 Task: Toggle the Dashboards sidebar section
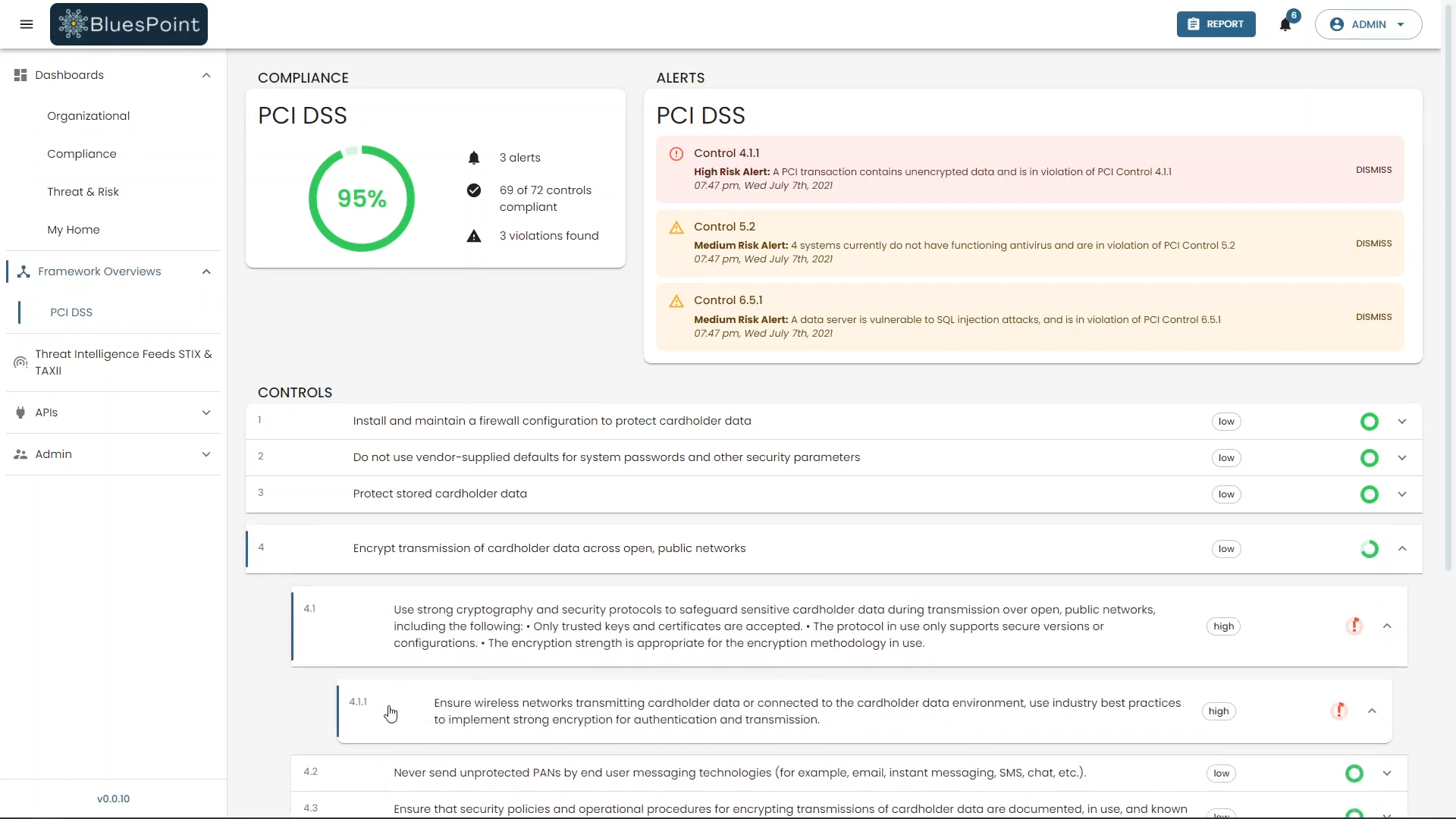click(206, 75)
